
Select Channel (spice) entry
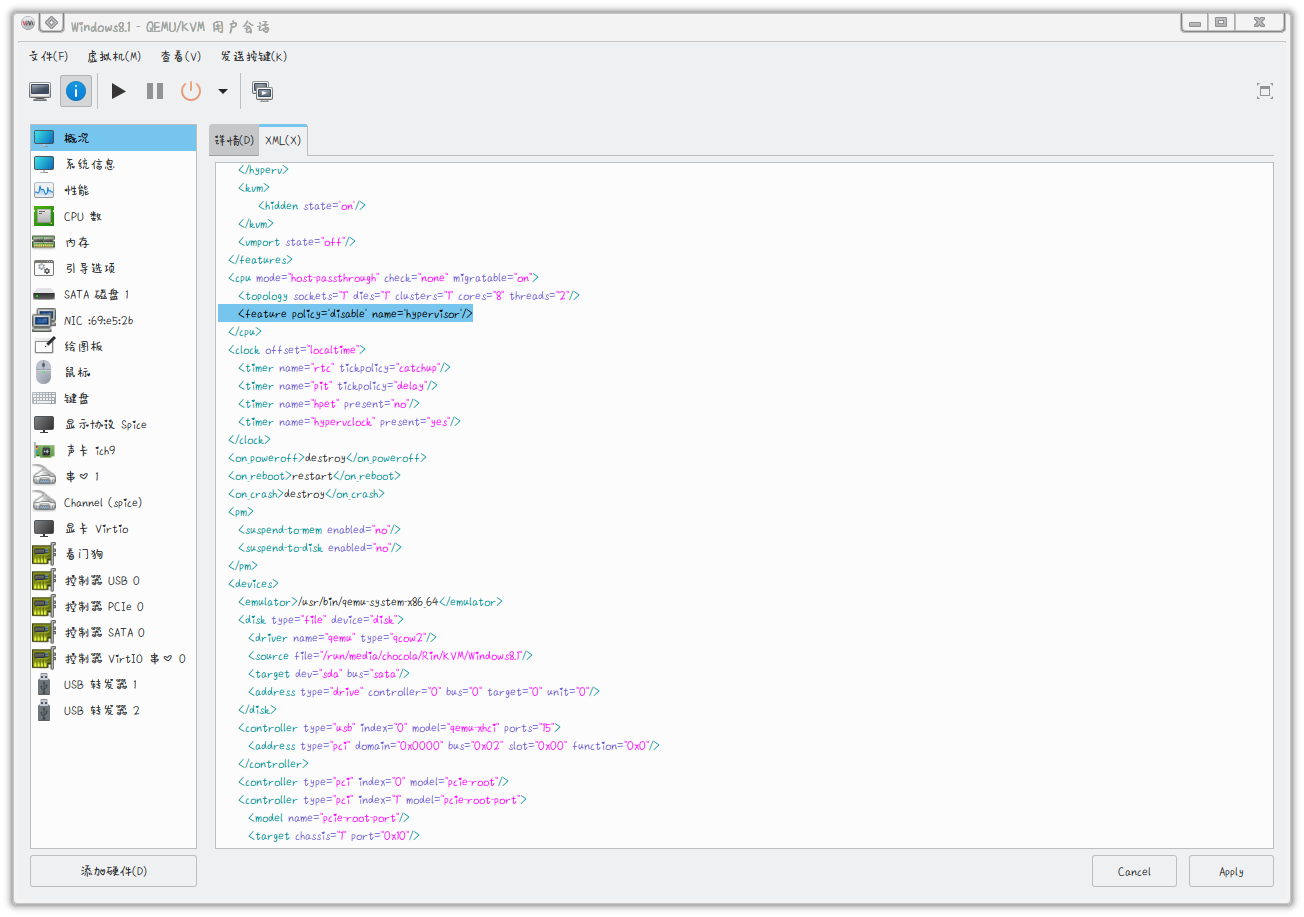[x=114, y=502]
